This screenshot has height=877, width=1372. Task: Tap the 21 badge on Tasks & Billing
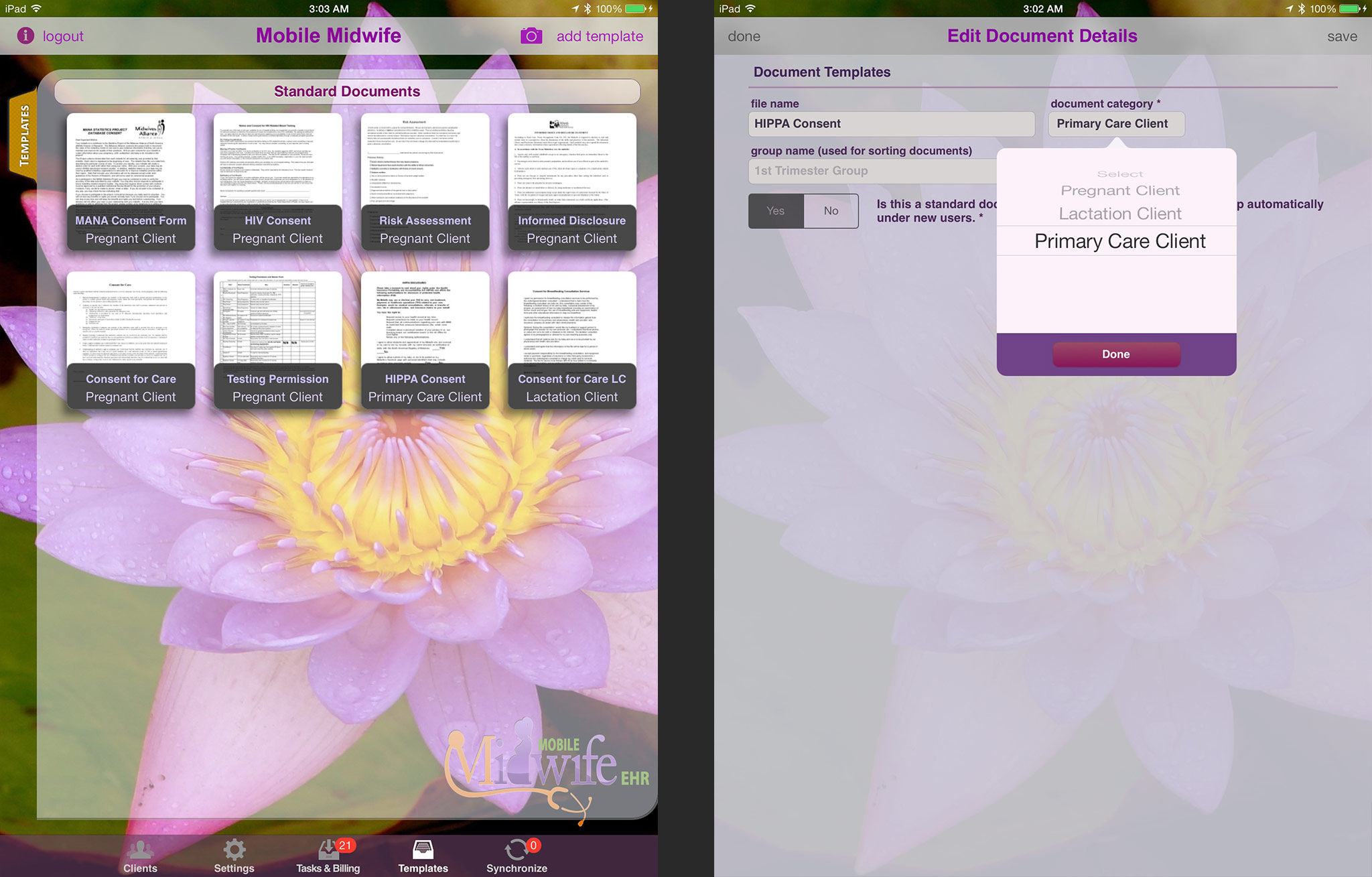tap(345, 846)
